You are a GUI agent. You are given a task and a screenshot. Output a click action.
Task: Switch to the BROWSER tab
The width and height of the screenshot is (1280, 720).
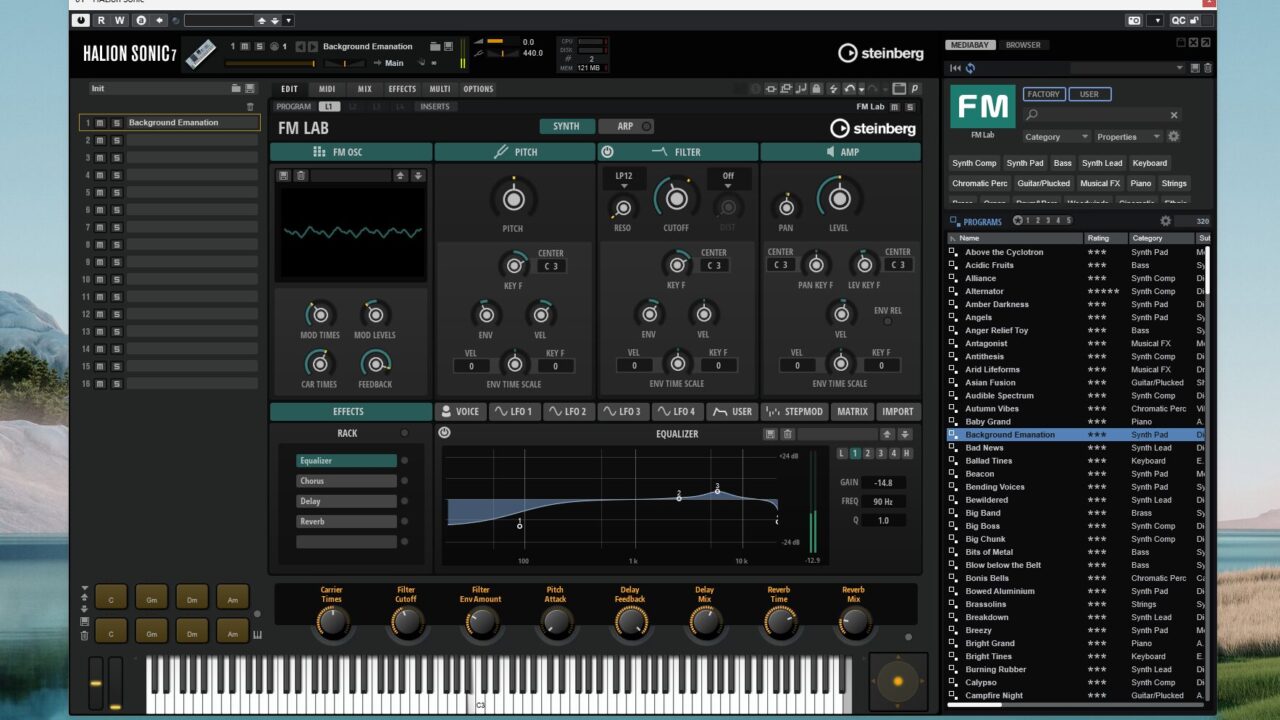(x=1023, y=45)
